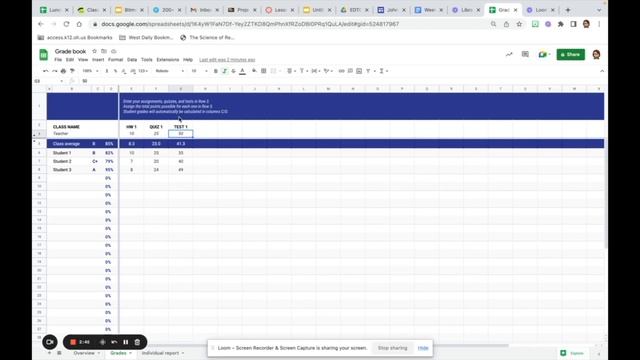Open the functions sigma dropdown
Image resolution: width=640 pixels, height=360 pixels.
(383, 71)
